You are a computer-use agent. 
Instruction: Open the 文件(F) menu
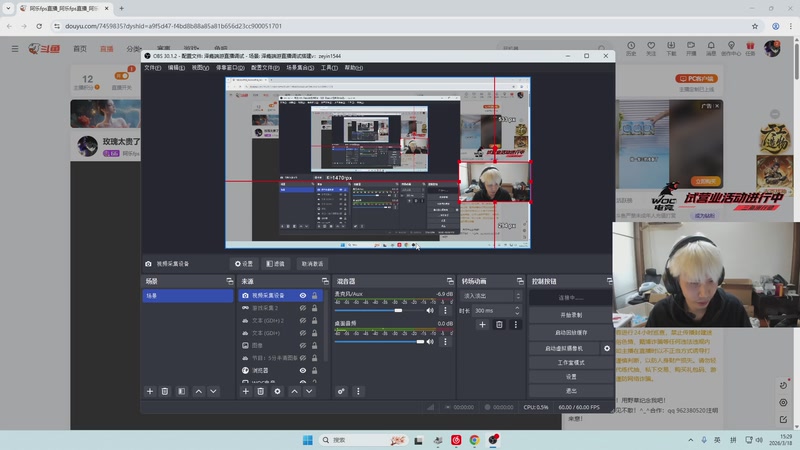[x=152, y=68]
